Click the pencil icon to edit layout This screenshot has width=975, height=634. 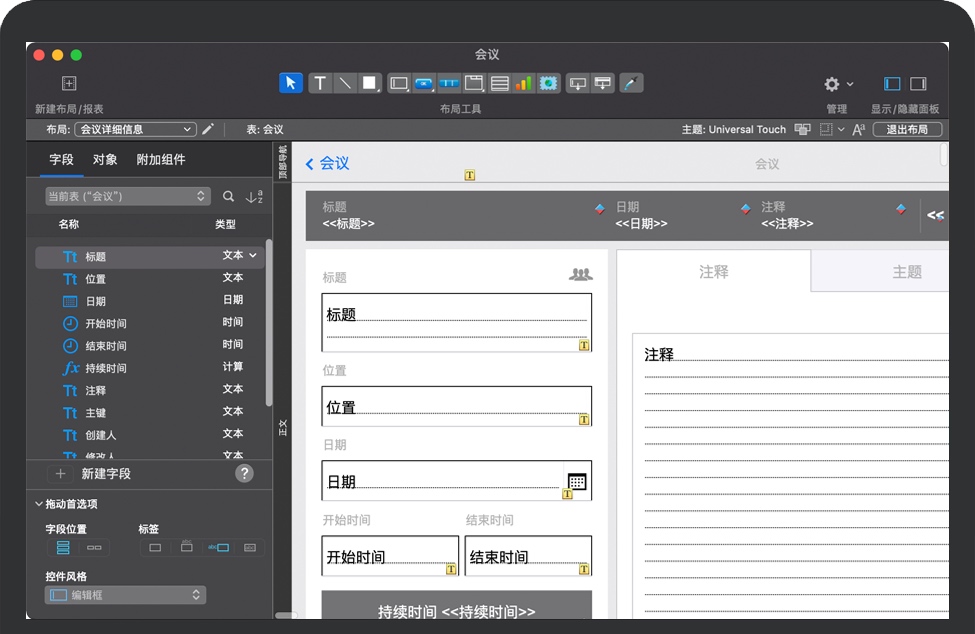click(208, 129)
